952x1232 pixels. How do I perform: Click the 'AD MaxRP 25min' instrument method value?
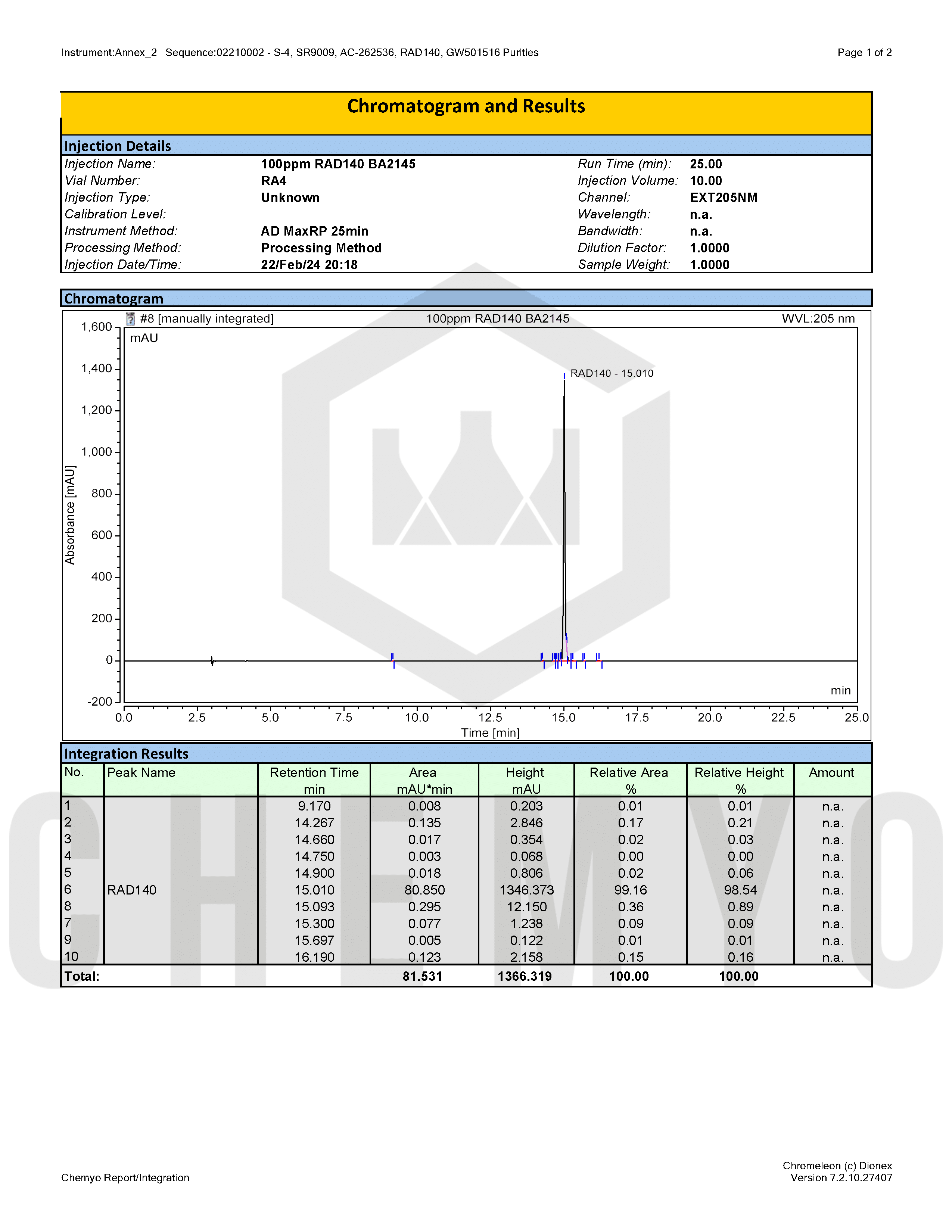coord(314,231)
